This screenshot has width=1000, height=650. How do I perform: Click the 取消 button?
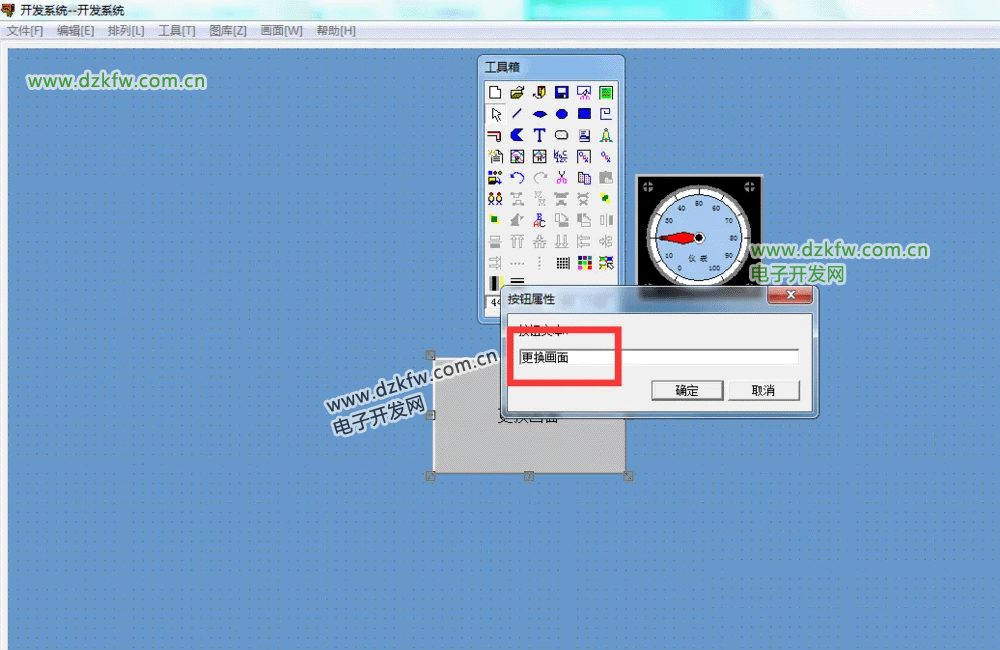[763, 390]
